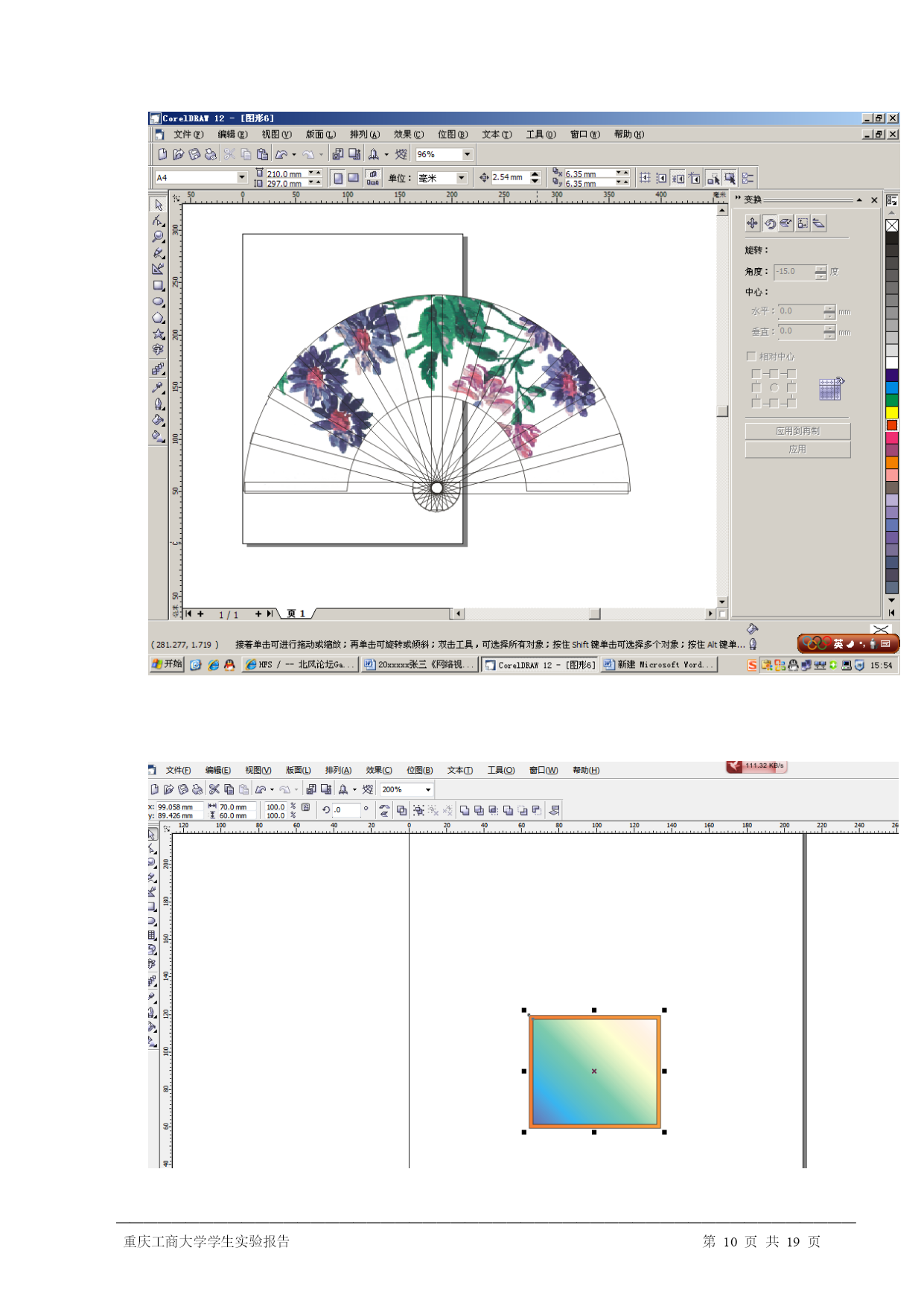Image resolution: width=924 pixels, height=1306 pixels.
Task: Open 文件(F) menu in upper window
Action: tap(188, 135)
